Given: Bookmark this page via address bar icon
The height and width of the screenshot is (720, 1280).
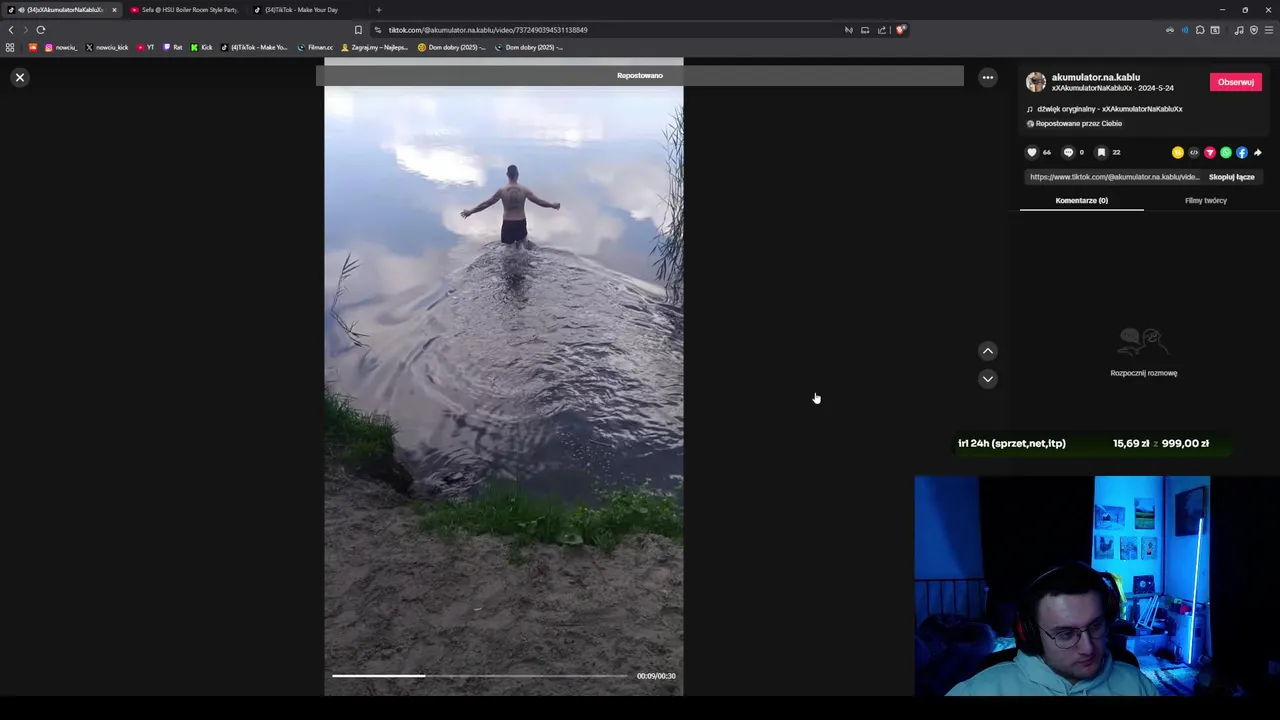Looking at the screenshot, I should (x=358, y=30).
